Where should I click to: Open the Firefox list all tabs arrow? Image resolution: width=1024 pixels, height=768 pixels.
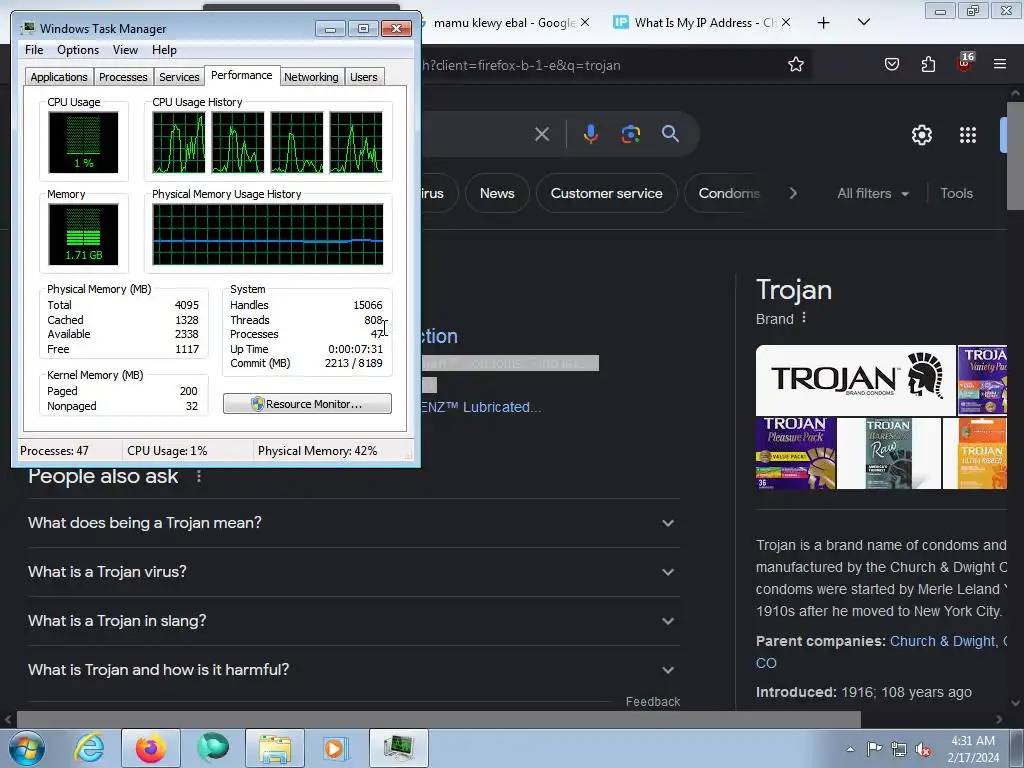click(863, 22)
